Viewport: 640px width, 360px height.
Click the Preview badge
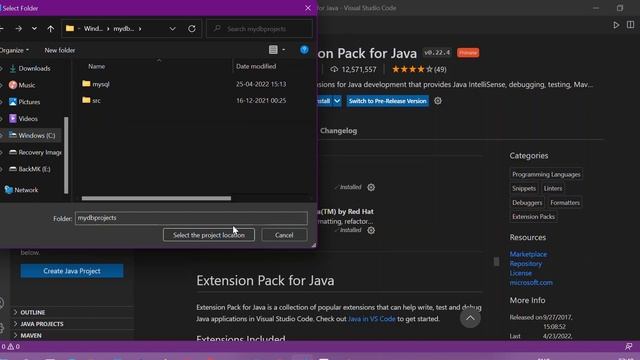coord(468,53)
